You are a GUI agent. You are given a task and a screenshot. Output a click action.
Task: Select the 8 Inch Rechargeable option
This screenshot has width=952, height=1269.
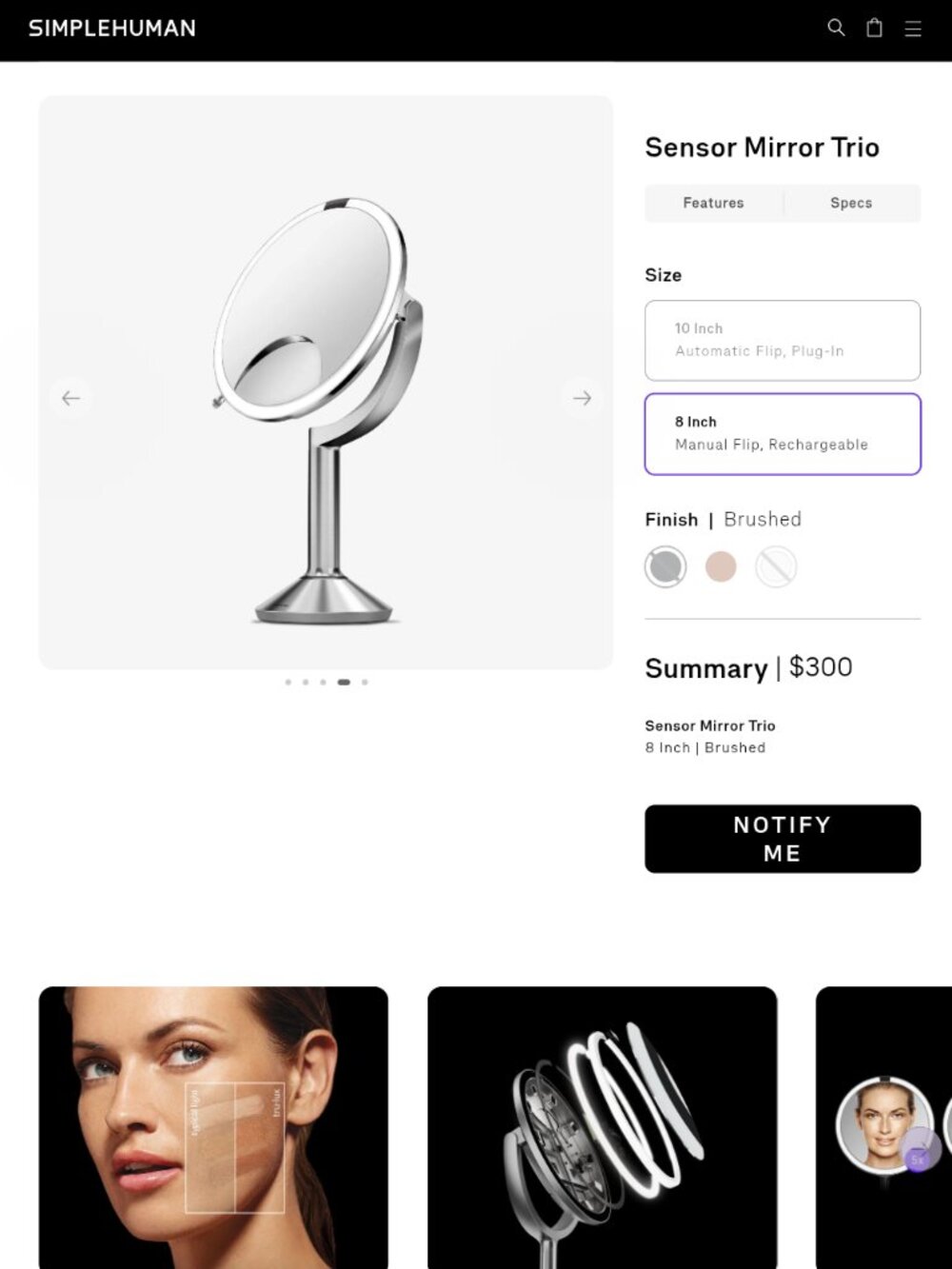[x=783, y=433]
